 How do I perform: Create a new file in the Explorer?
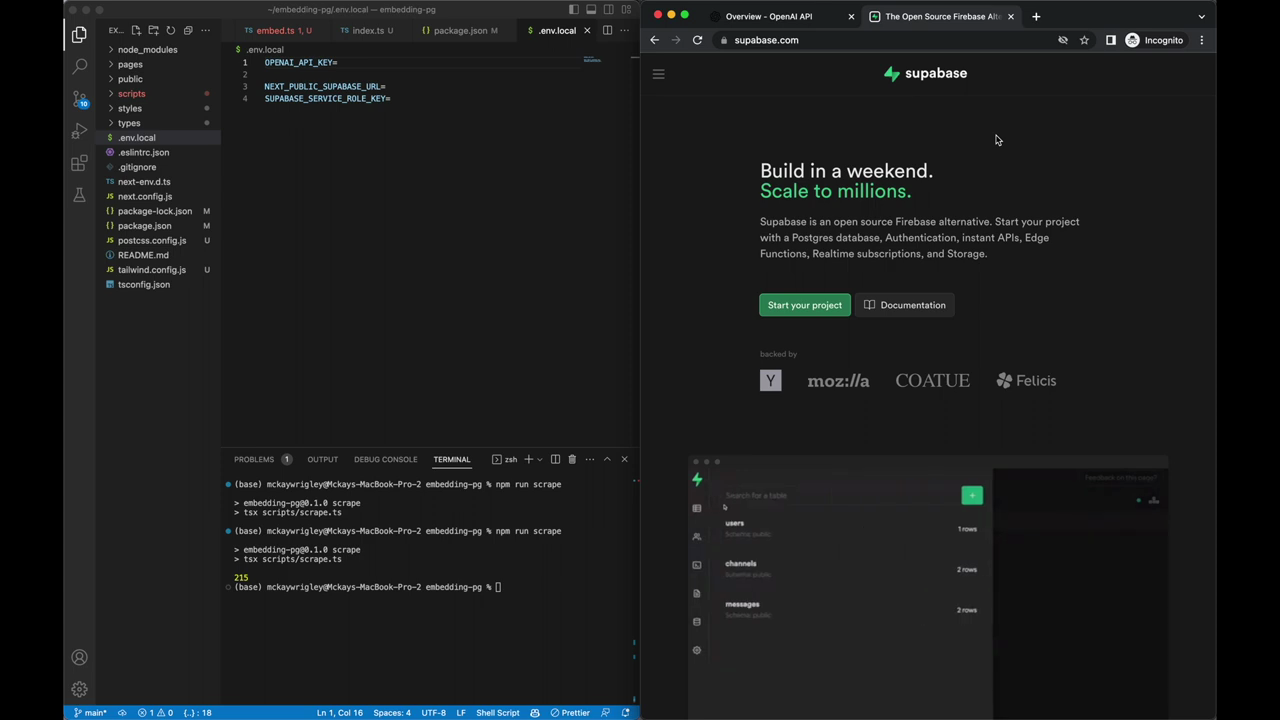(x=136, y=31)
